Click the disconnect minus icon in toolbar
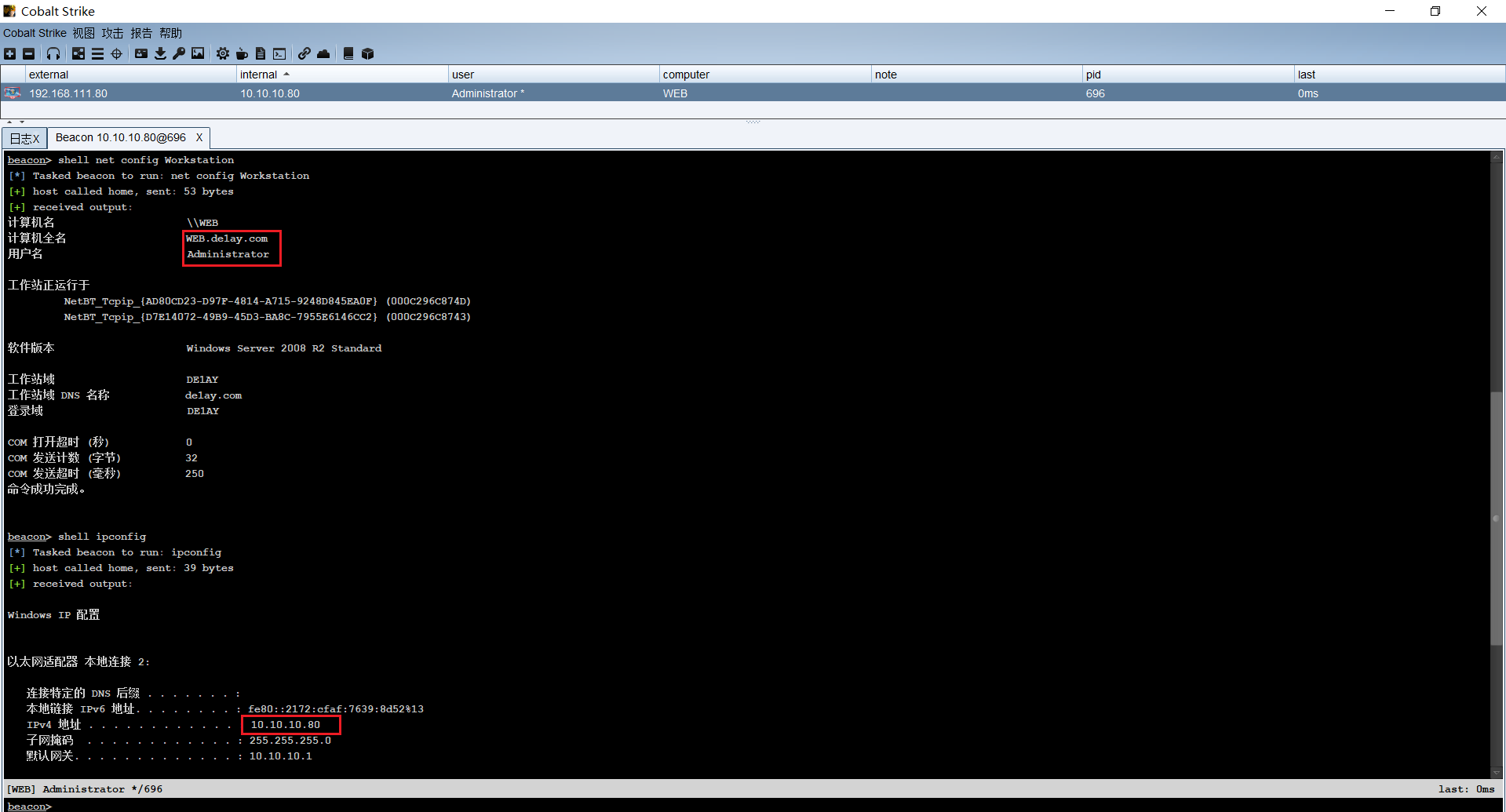 point(29,53)
